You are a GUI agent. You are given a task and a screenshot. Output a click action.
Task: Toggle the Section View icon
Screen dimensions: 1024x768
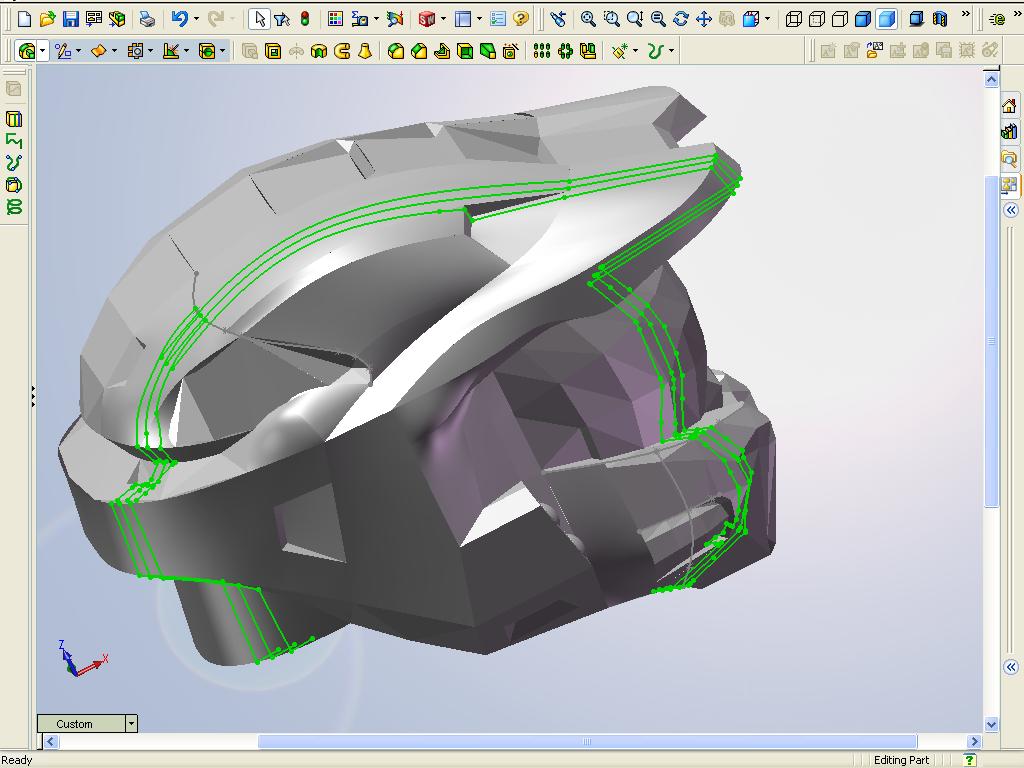[x=940, y=19]
